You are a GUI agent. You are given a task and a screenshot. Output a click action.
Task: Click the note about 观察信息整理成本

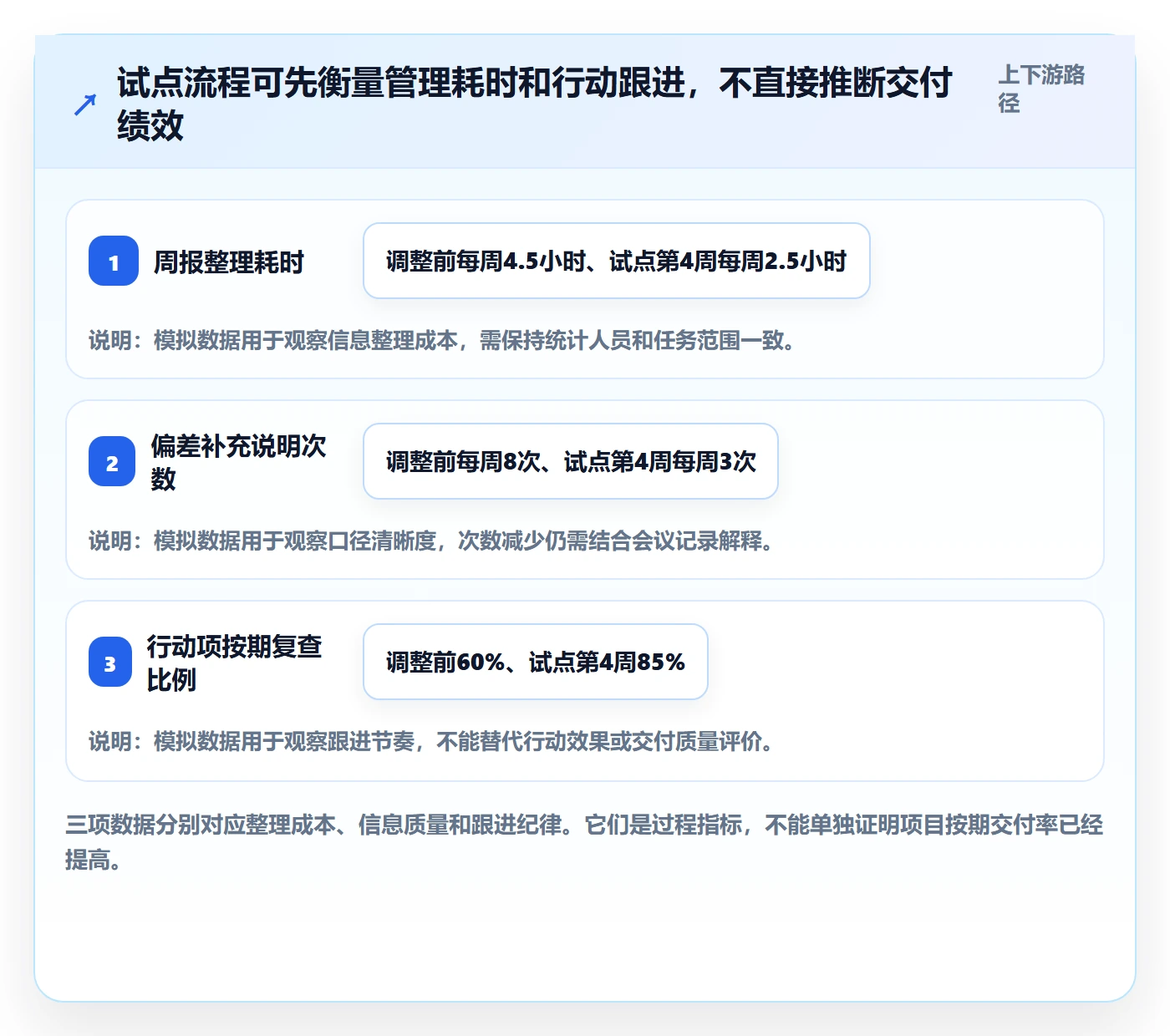tap(442, 340)
